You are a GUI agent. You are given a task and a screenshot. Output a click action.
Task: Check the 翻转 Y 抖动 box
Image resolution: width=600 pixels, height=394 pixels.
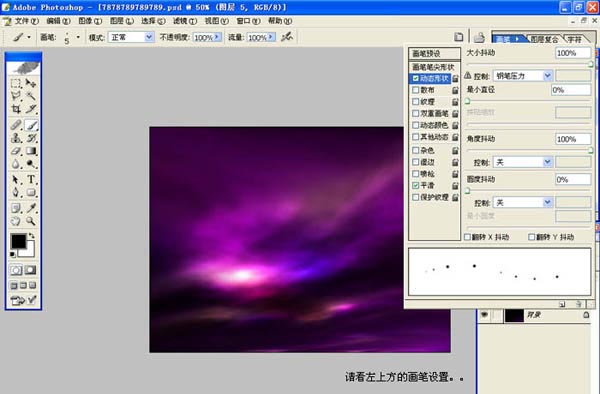(532, 237)
